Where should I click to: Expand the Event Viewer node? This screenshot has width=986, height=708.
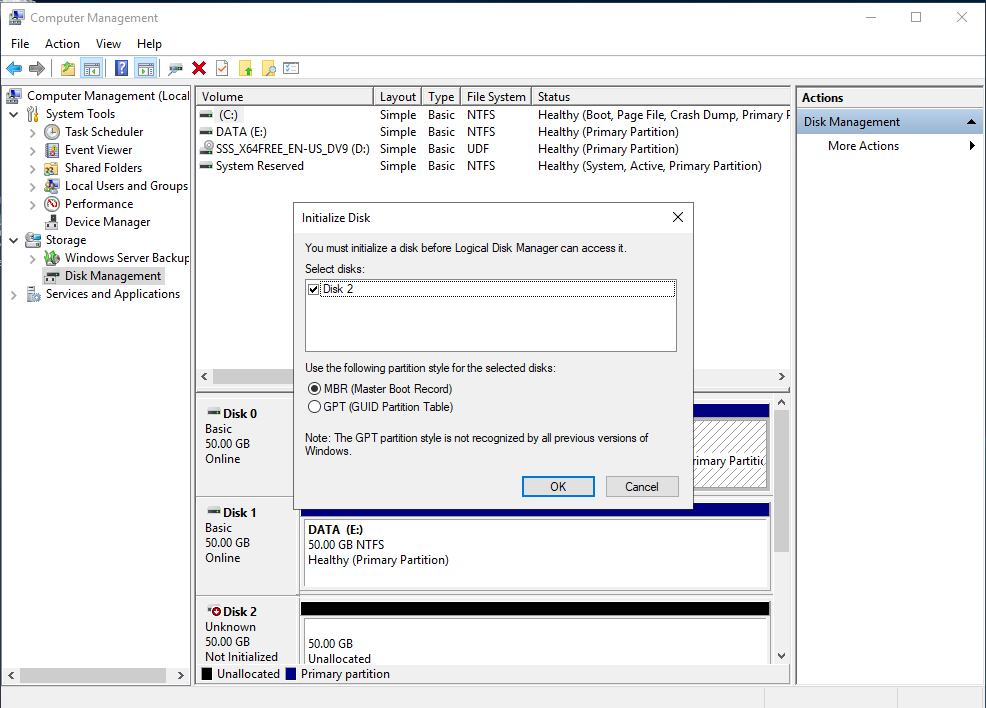33,151
